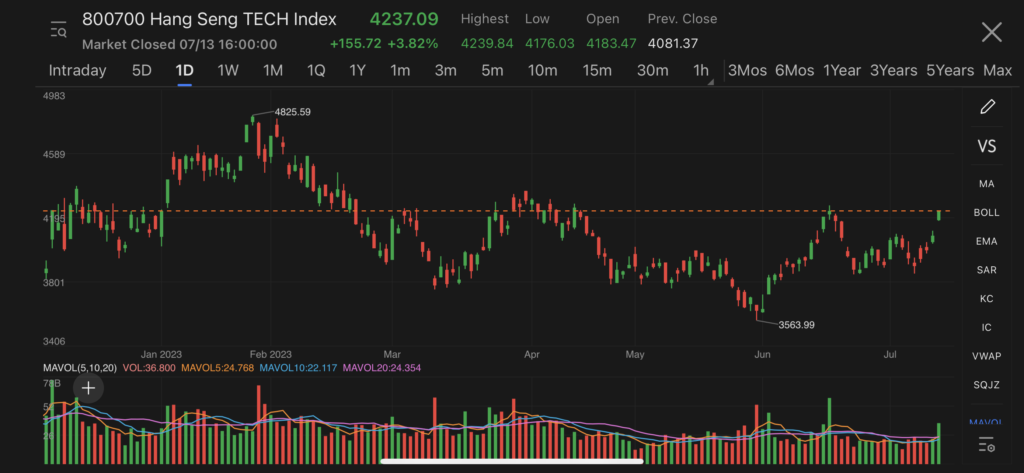Toggle the IC indicator
This screenshot has height=473, width=1024.
pyautogui.click(x=986, y=327)
